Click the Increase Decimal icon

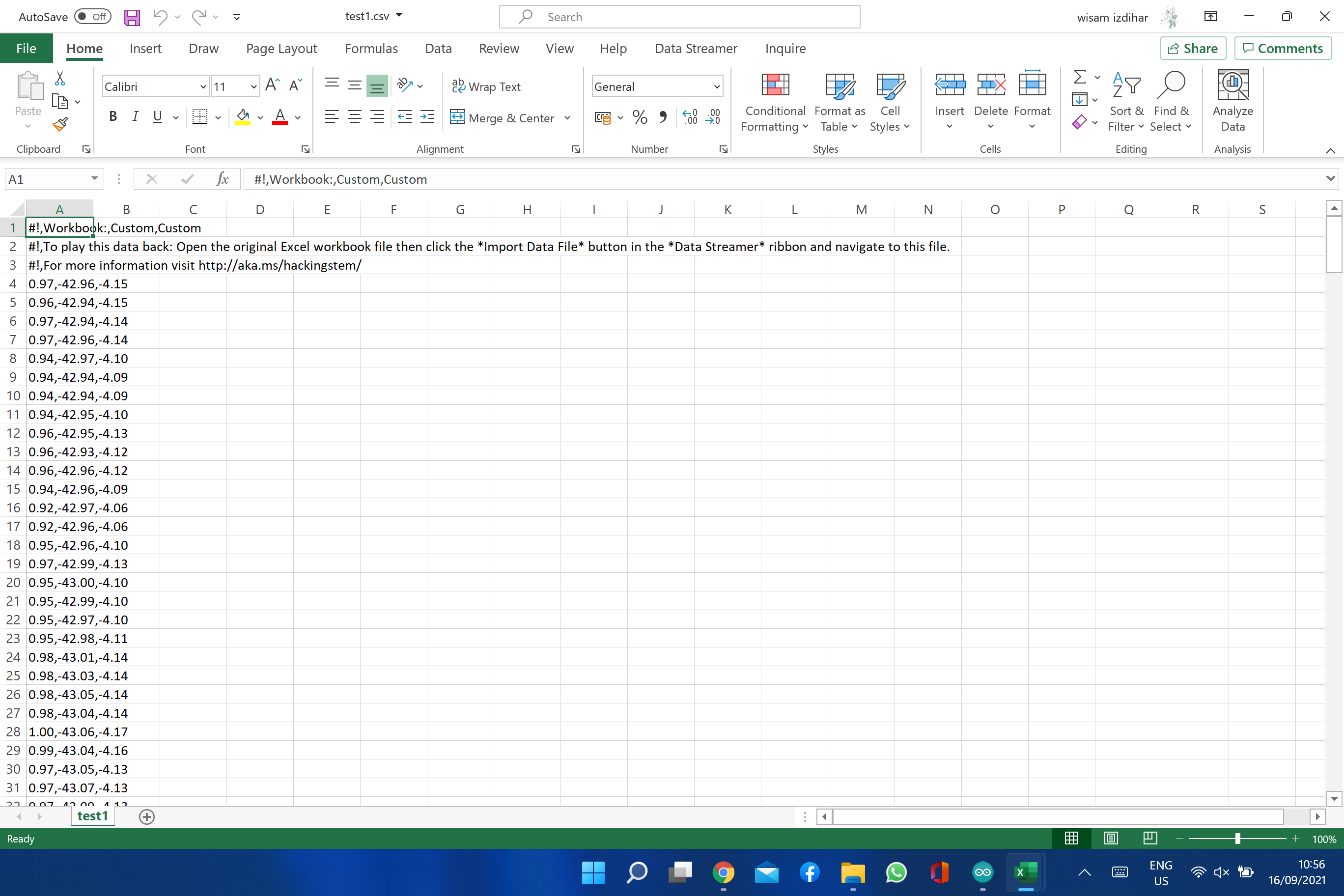click(690, 117)
